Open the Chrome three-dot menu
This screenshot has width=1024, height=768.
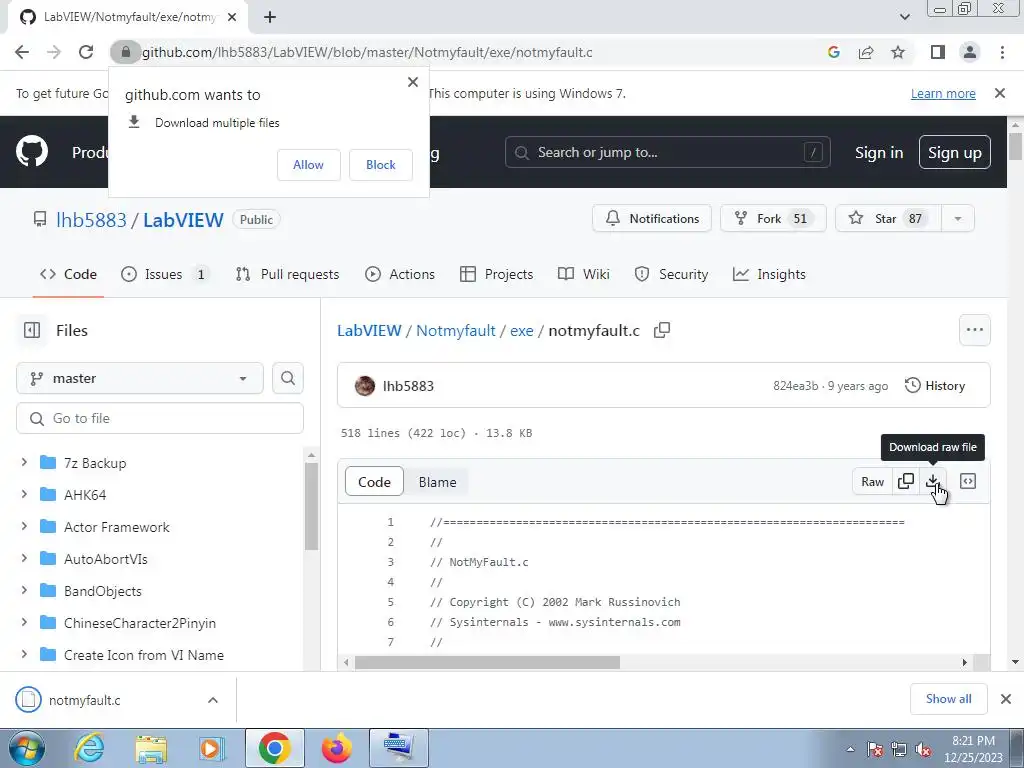[1002, 52]
